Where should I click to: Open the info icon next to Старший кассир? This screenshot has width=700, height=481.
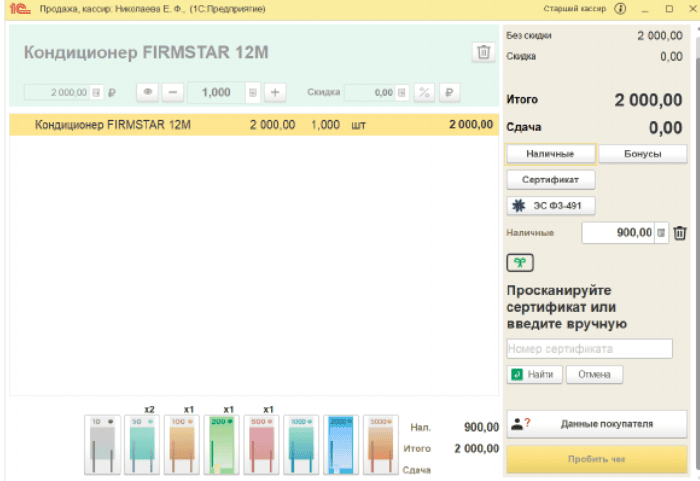pos(620,8)
